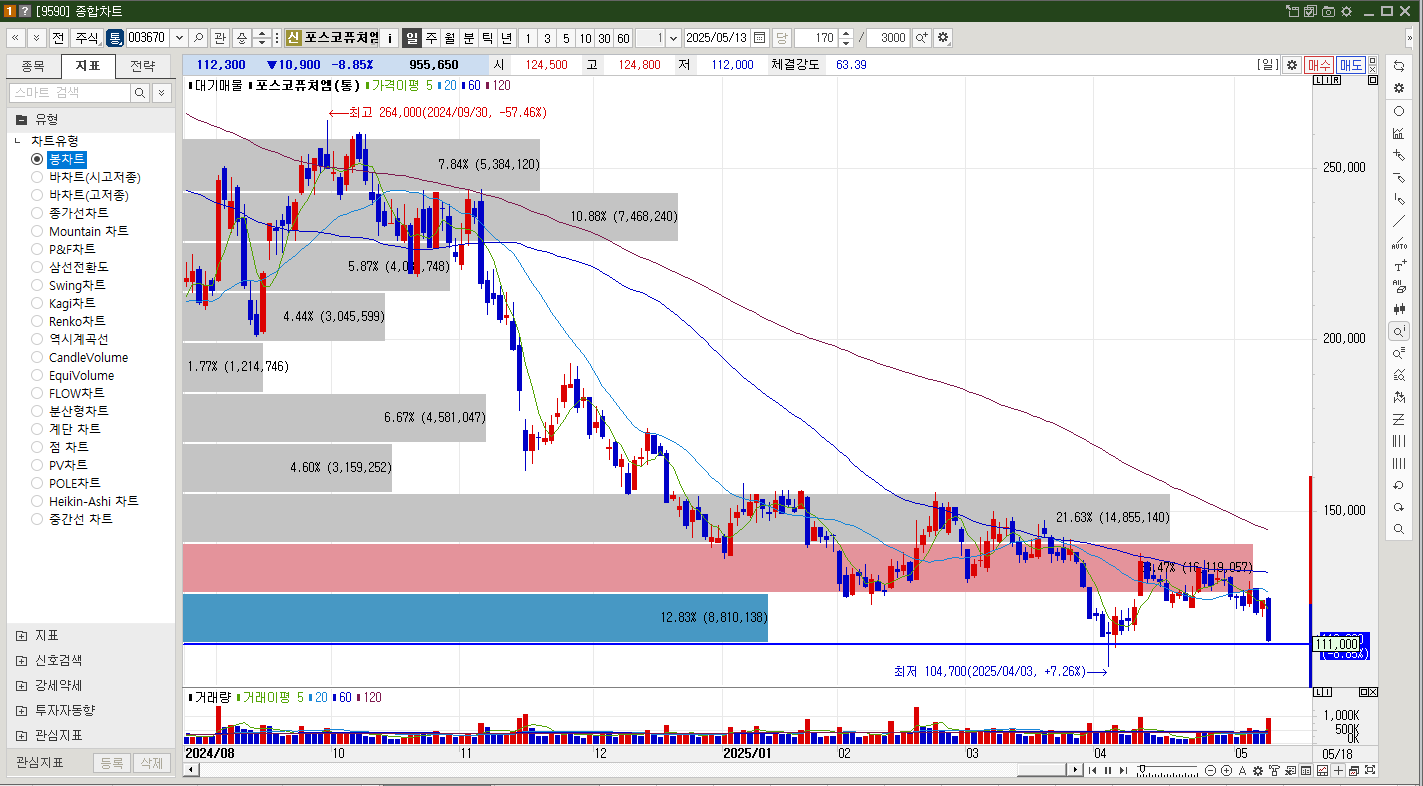
Task: Click the stock info 'i' button
Action: point(390,38)
